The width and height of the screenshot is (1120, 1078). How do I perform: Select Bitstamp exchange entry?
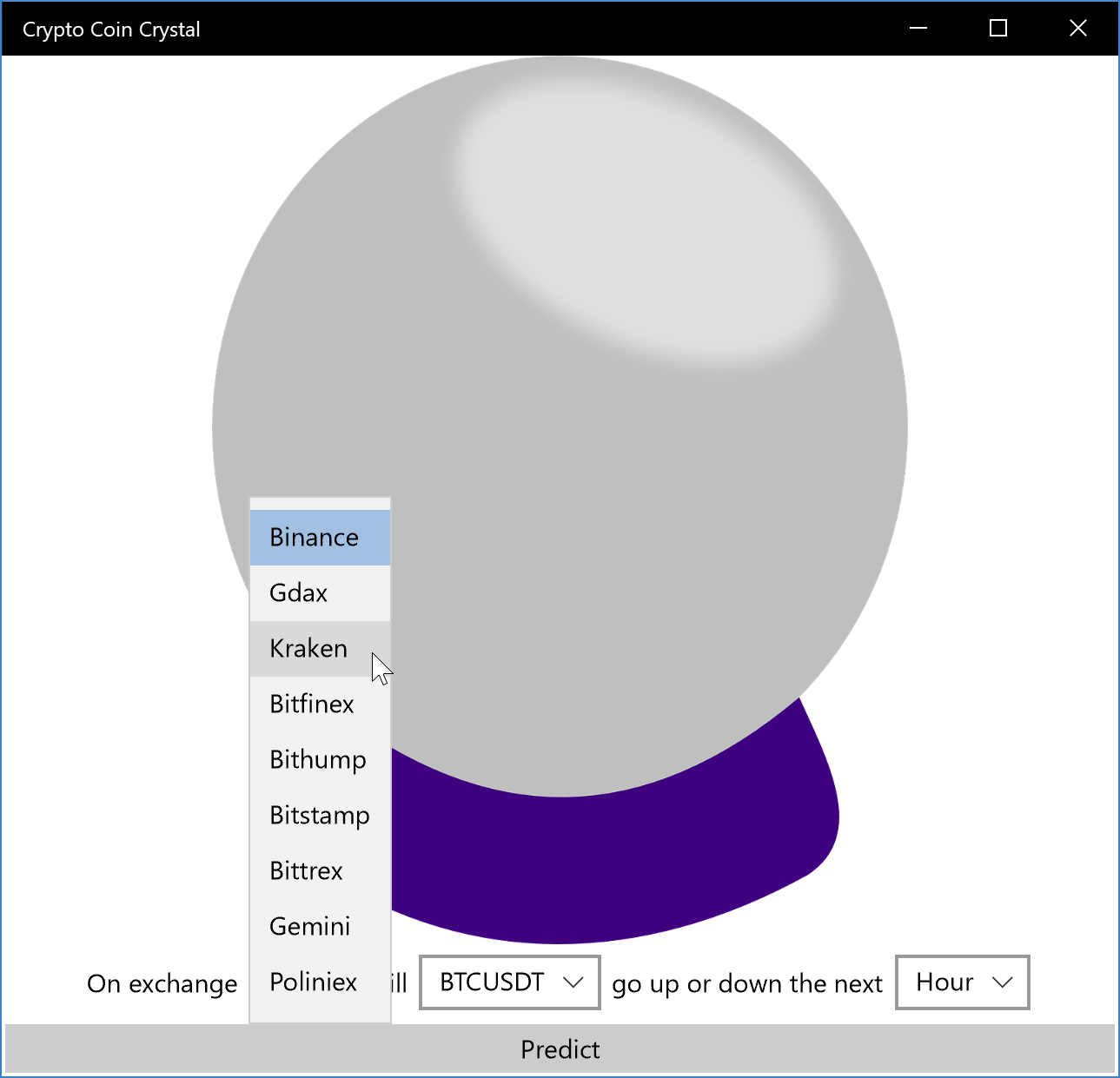(x=320, y=816)
